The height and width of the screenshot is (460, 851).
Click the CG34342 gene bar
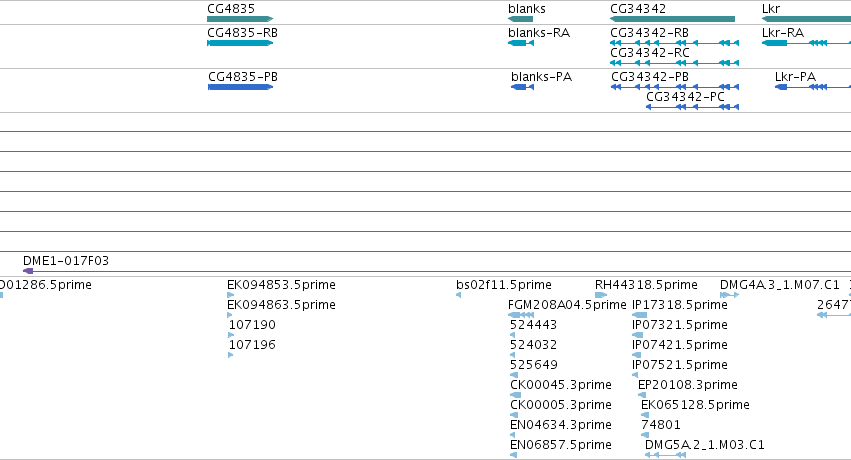tap(672, 19)
